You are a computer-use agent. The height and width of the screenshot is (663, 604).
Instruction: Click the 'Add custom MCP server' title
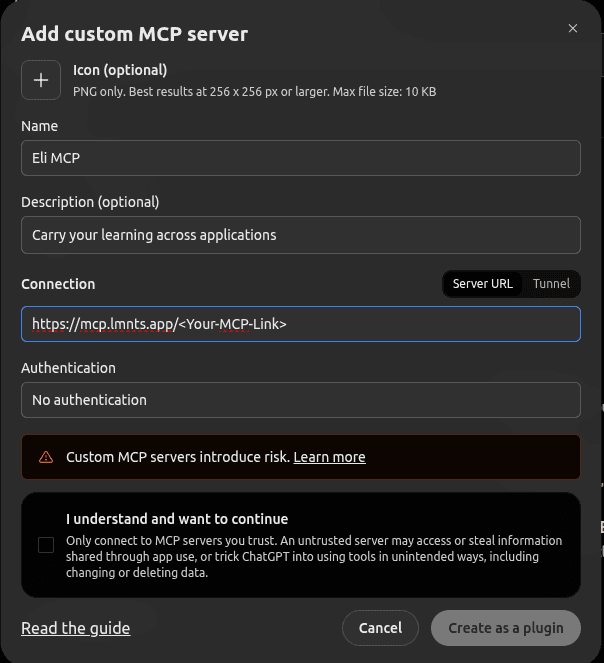[135, 34]
